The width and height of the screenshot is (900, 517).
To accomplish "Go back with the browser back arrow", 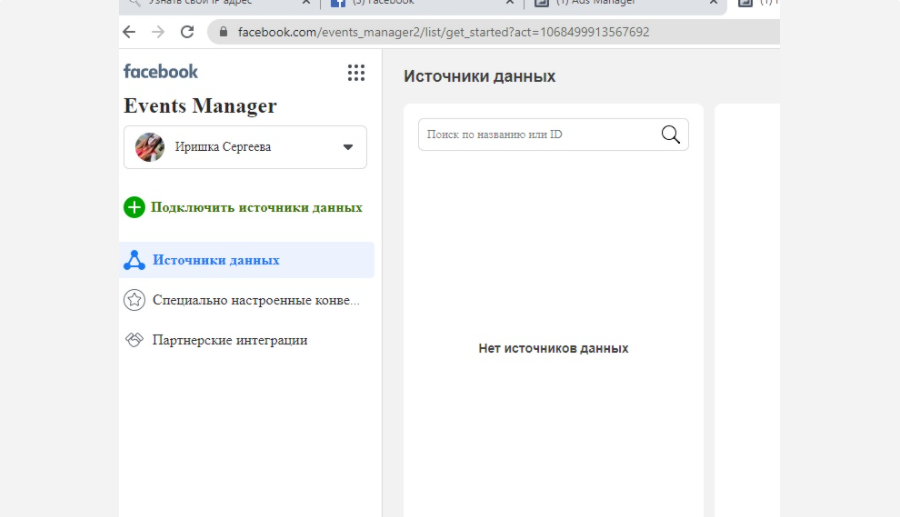I will 129,32.
